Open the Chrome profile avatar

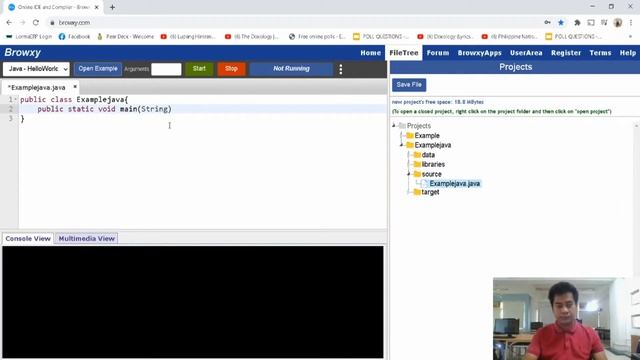(618, 23)
